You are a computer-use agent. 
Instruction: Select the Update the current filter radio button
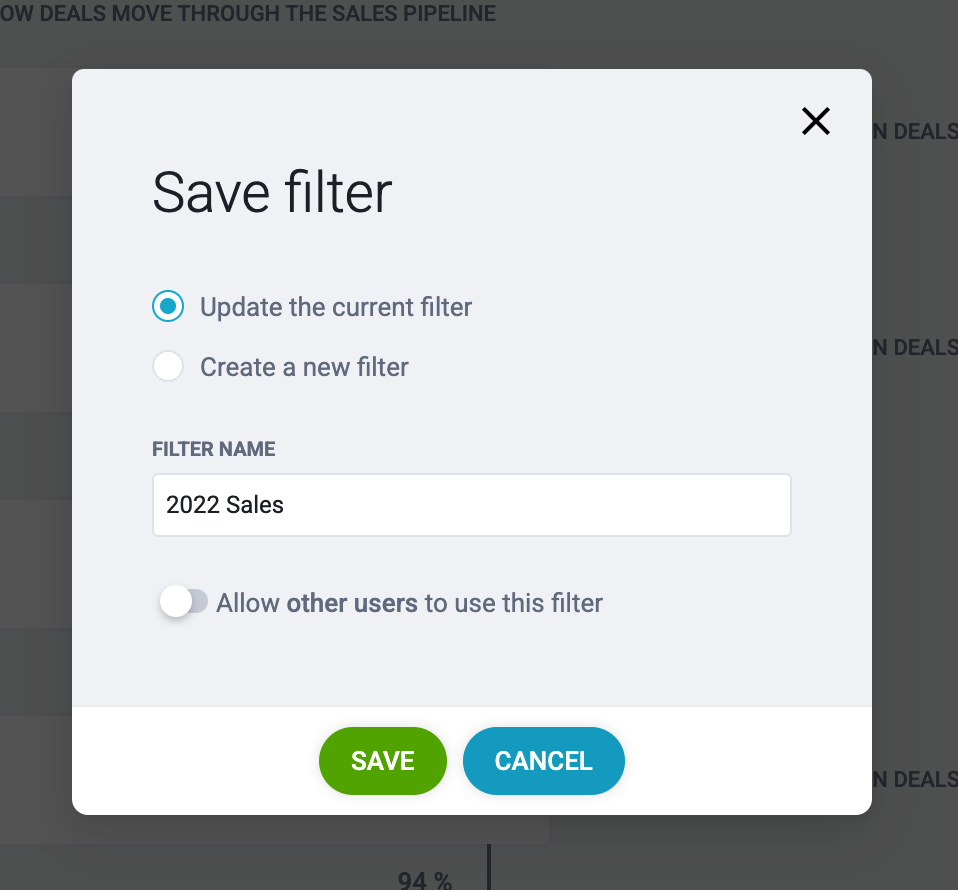(168, 306)
